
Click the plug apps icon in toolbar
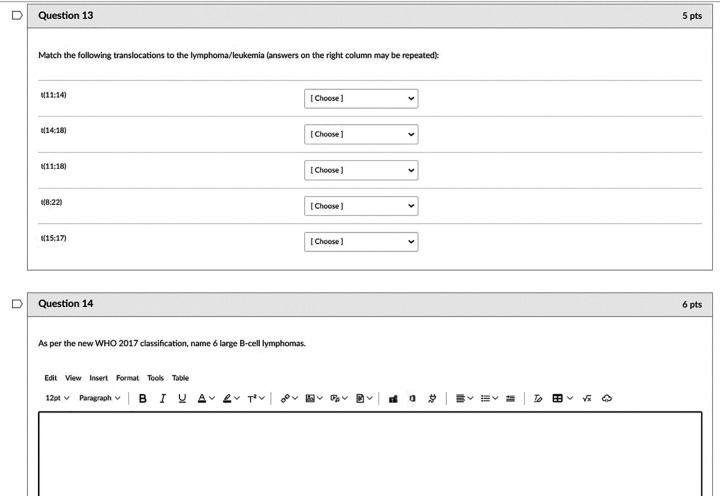tap(432, 398)
